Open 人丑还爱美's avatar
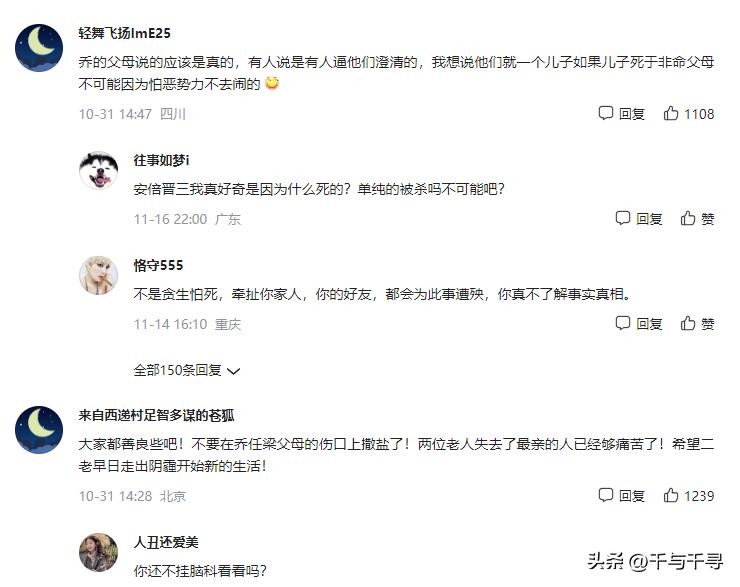 point(98,553)
